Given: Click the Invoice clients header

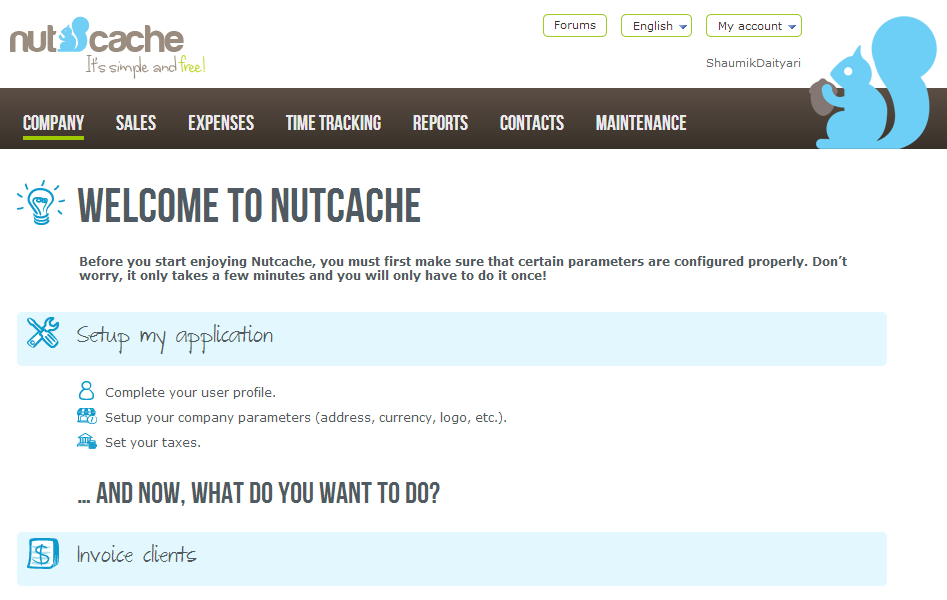Looking at the screenshot, I should click(452, 559).
